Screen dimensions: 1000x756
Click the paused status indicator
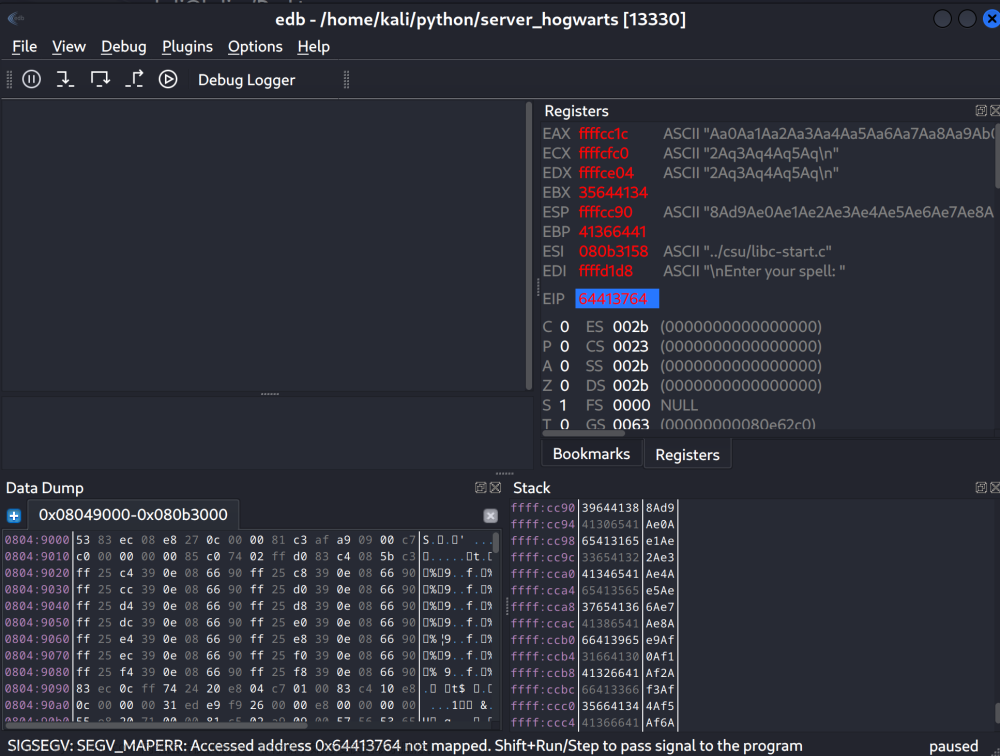[953, 746]
